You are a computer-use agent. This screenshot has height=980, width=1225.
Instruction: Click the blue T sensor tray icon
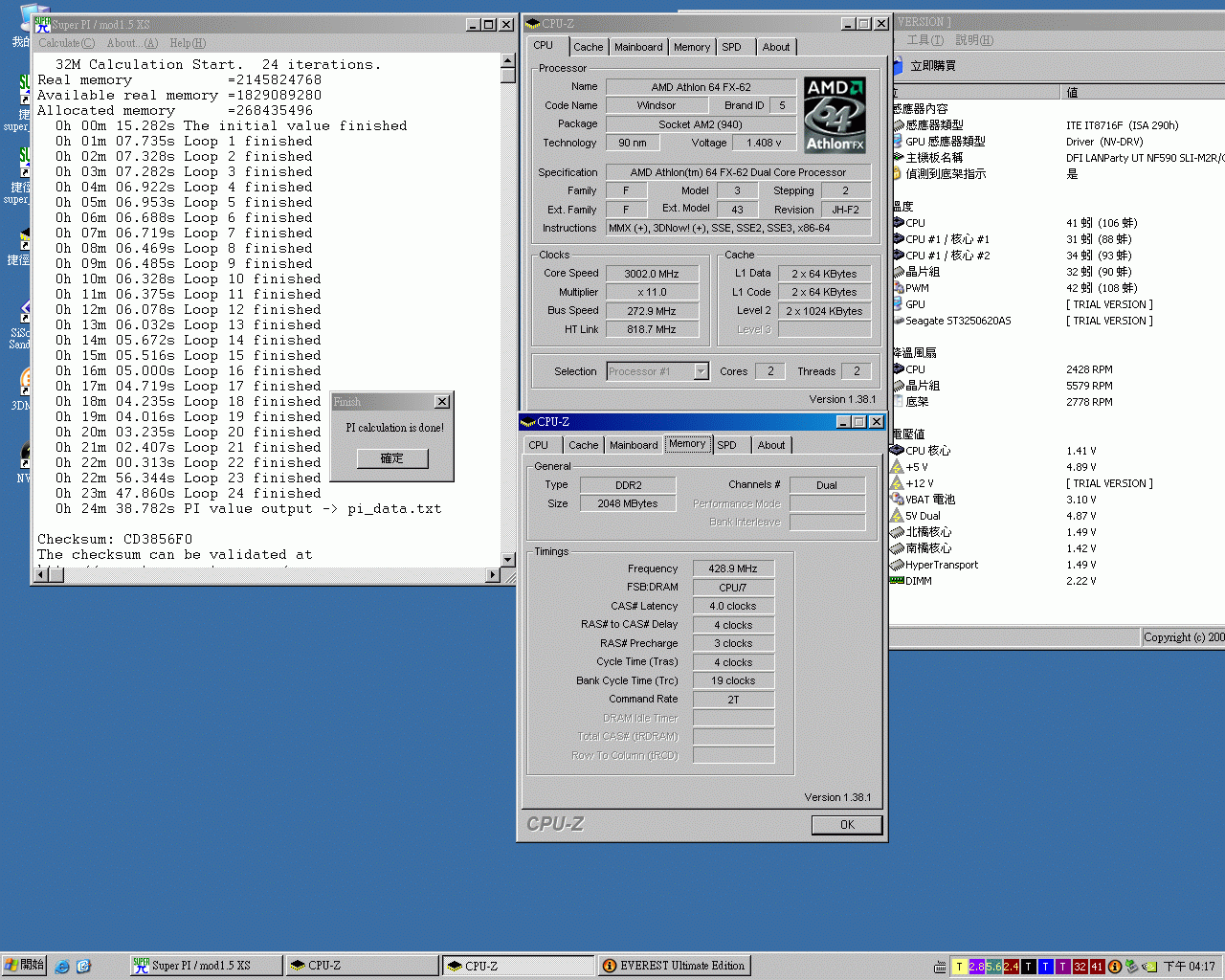coord(1045,967)
